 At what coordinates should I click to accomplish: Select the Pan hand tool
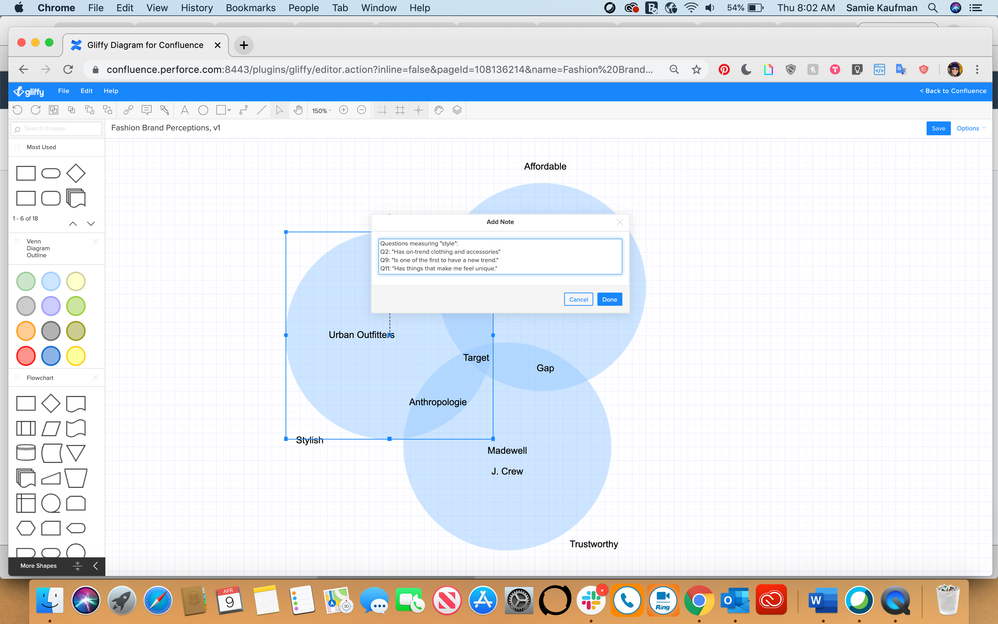(298, 110)
